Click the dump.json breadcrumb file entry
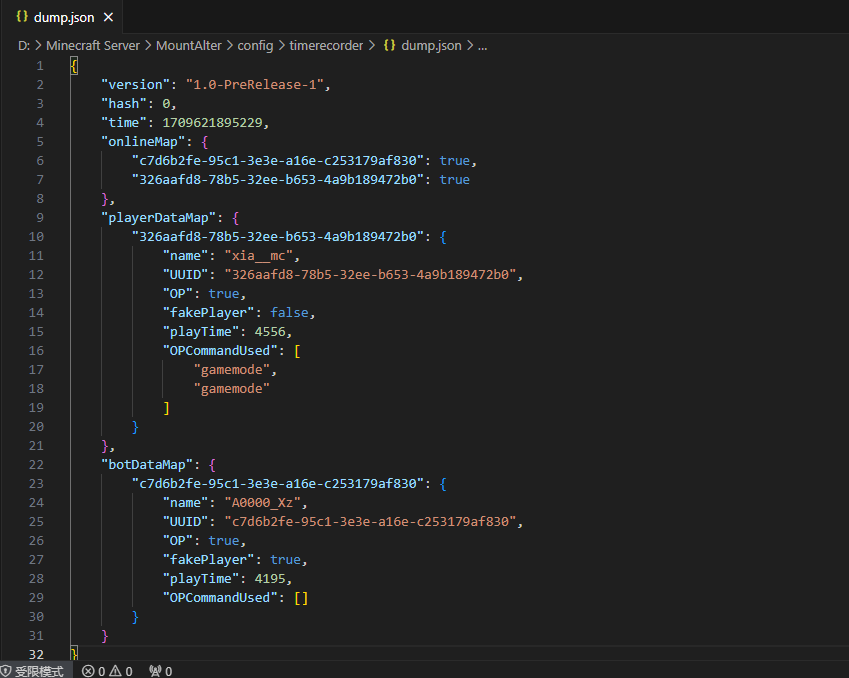The image size is (849, 678). point(431,45)
